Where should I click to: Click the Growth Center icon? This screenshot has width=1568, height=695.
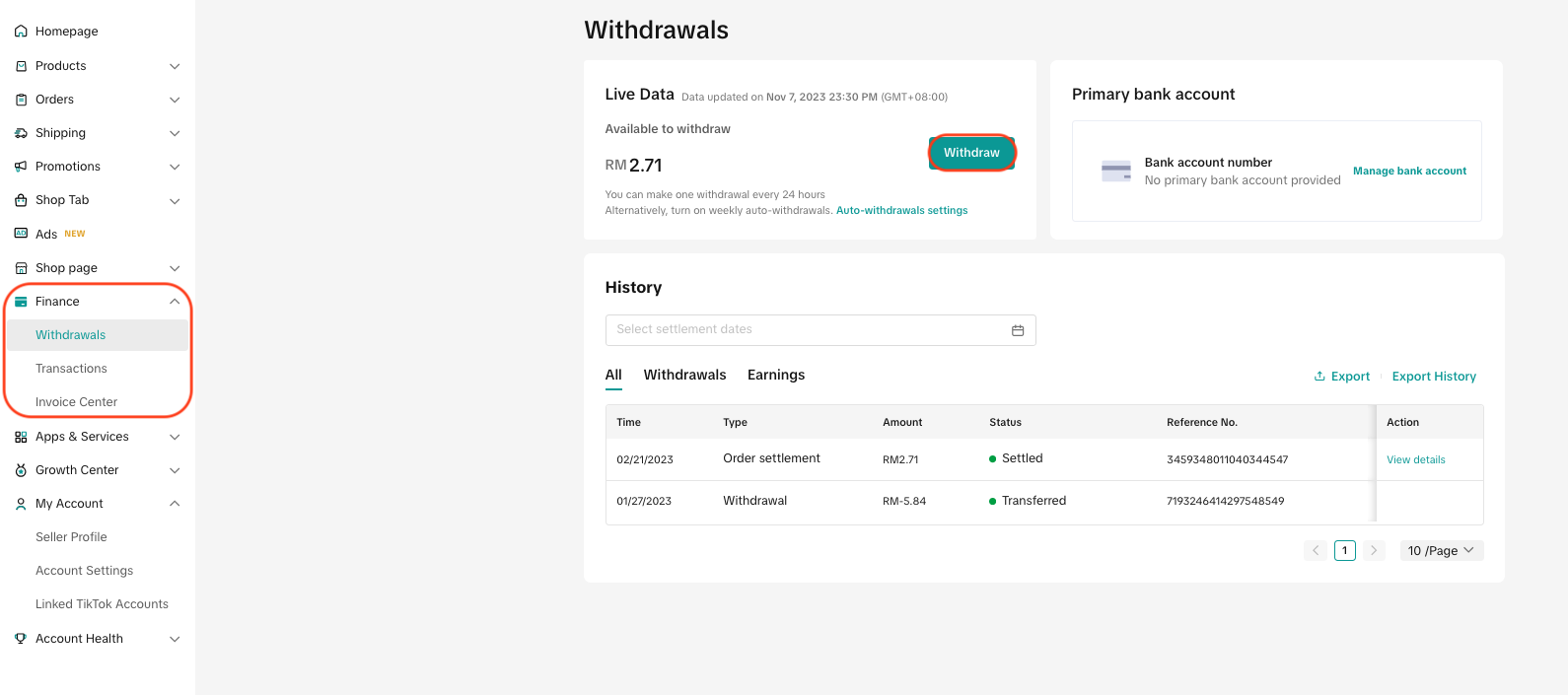coord(21,470)
